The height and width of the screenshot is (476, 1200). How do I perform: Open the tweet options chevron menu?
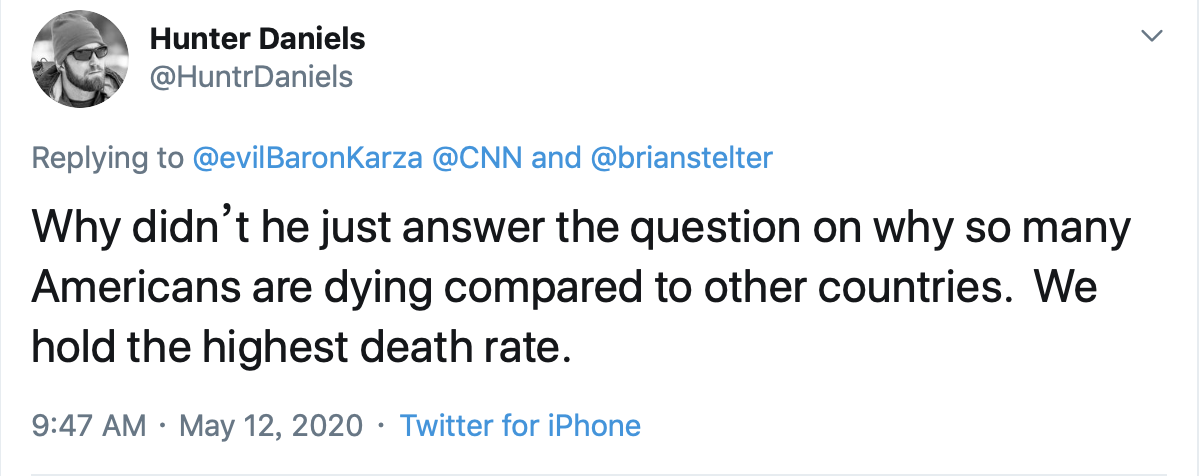click(1152, 37)
